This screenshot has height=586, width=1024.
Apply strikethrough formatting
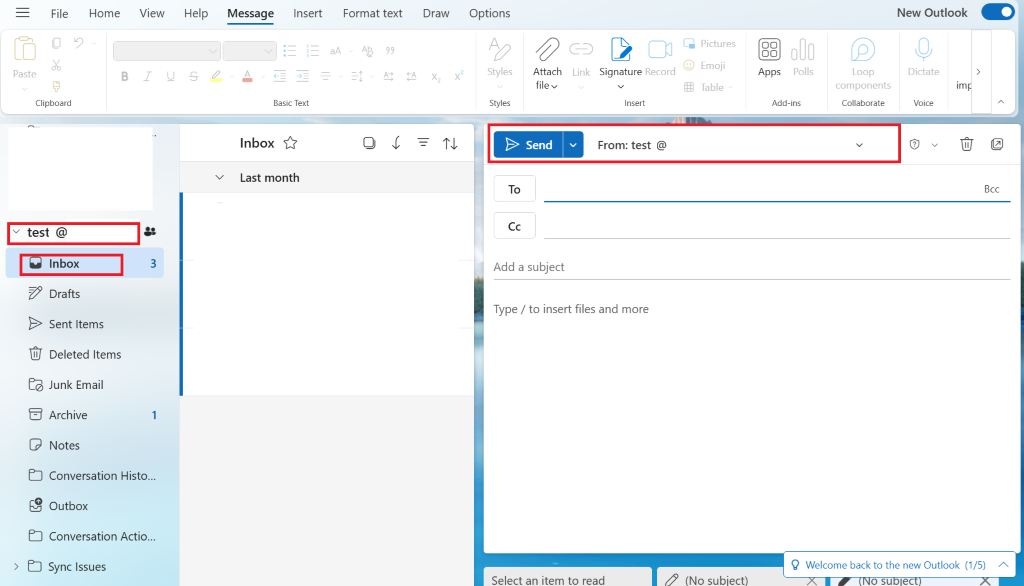pyautogui.click(x=193, y=76)
